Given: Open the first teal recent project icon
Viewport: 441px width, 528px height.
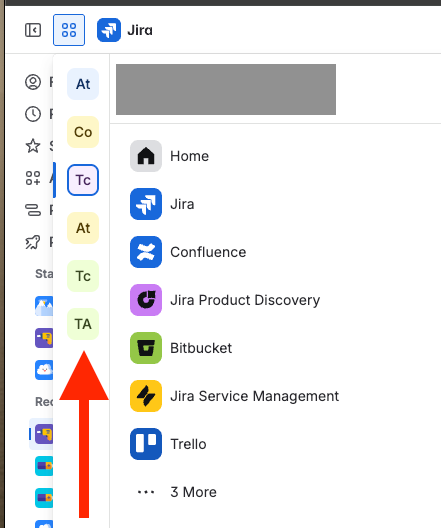Looking at the screenshot, I should tap(44, 466).
